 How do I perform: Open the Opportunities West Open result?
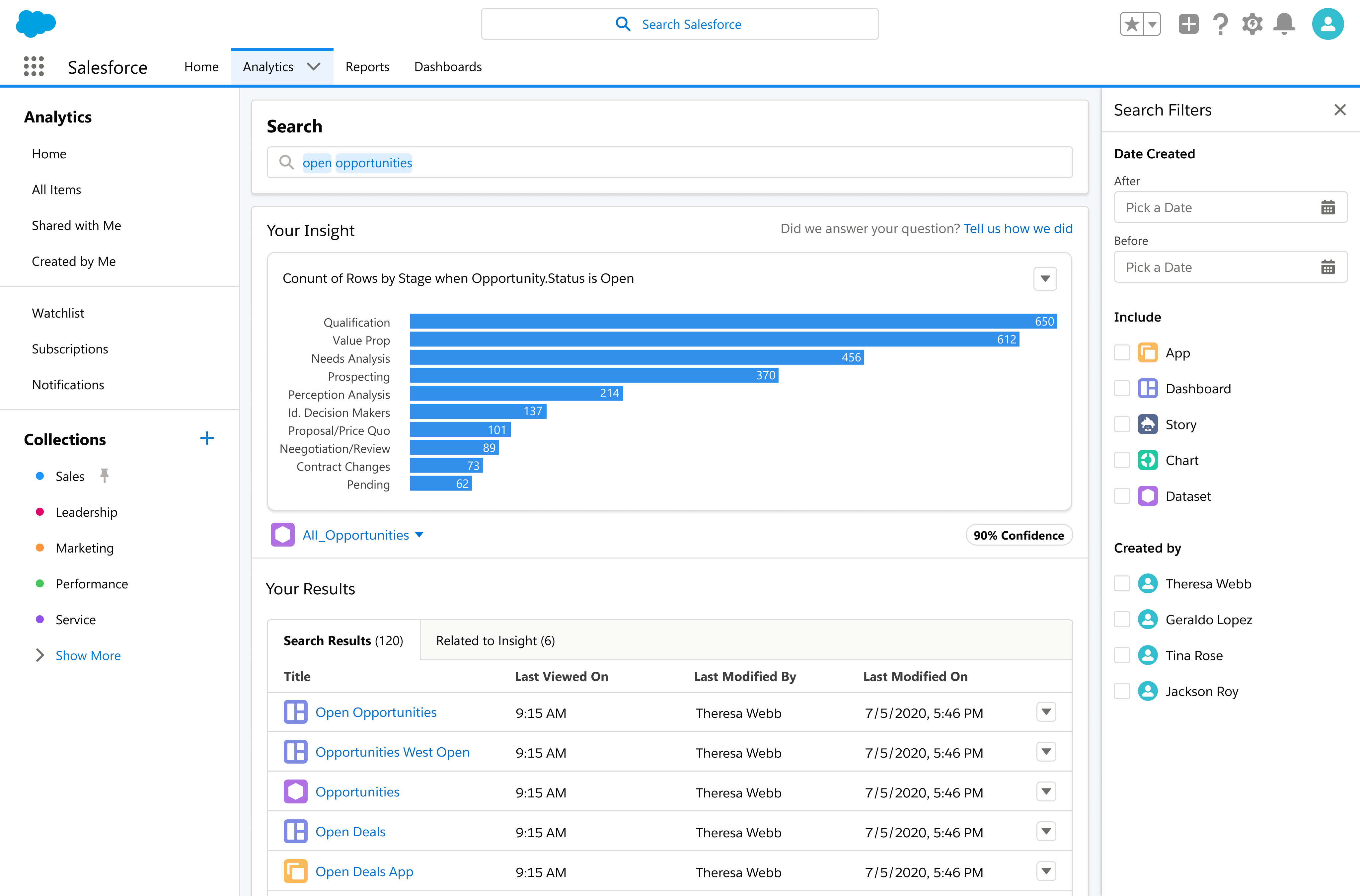[x=392, y=752]
